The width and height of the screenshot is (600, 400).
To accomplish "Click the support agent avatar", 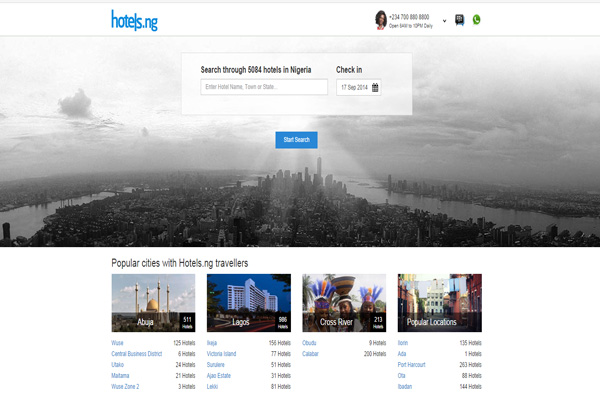I will 381,19.
